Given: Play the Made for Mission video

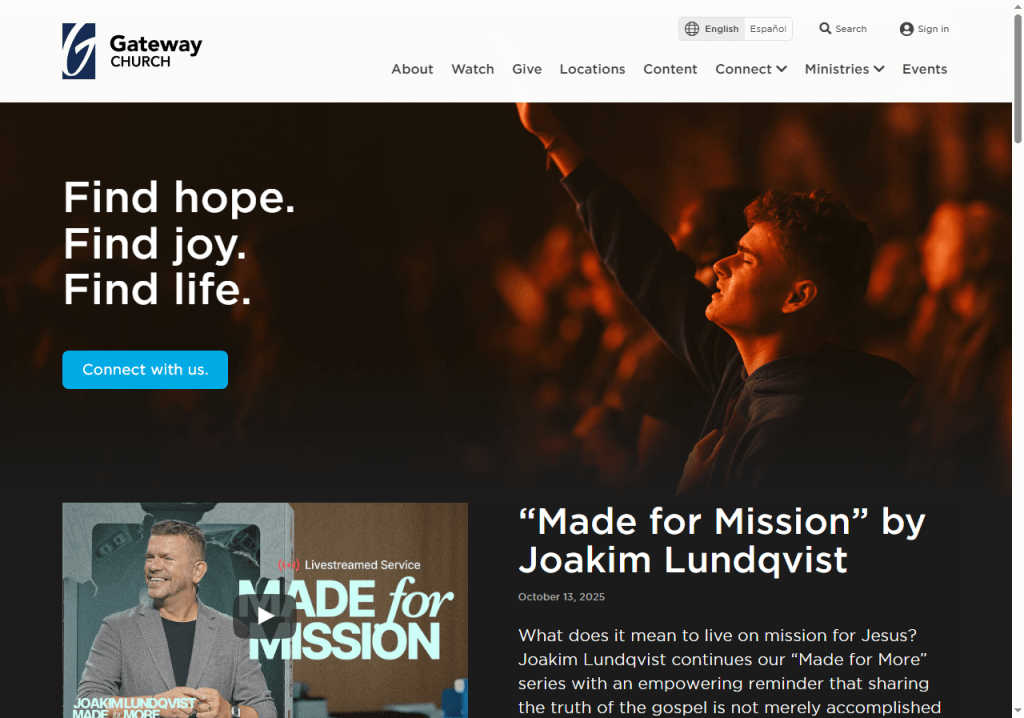Looking at the screenshot, I should coord(265,616).
